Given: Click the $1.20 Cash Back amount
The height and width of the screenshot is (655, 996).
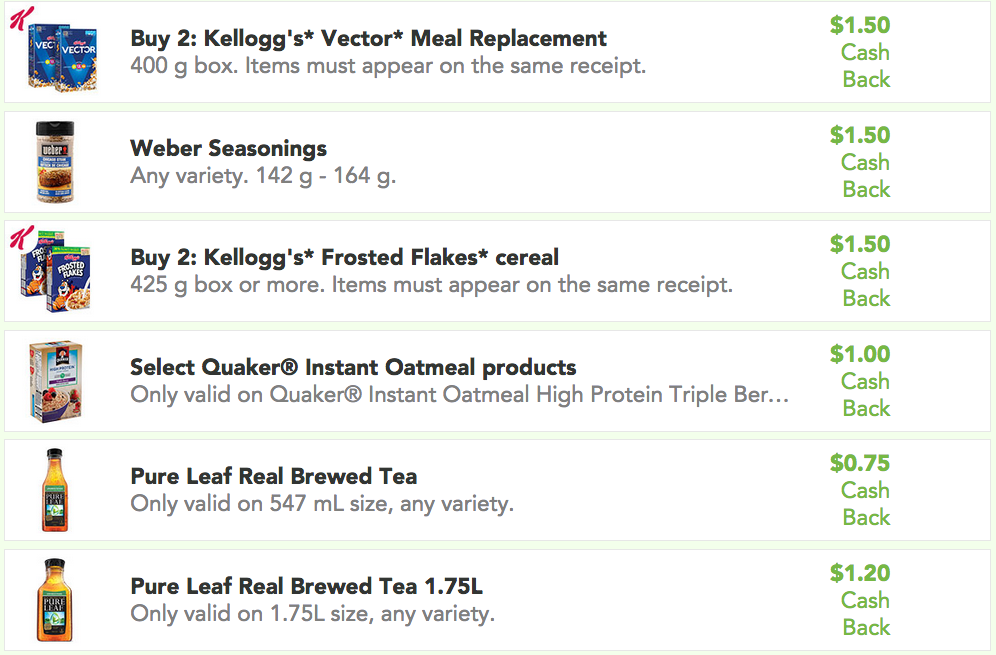Looking at the screenshot, I should click(861, 600).
